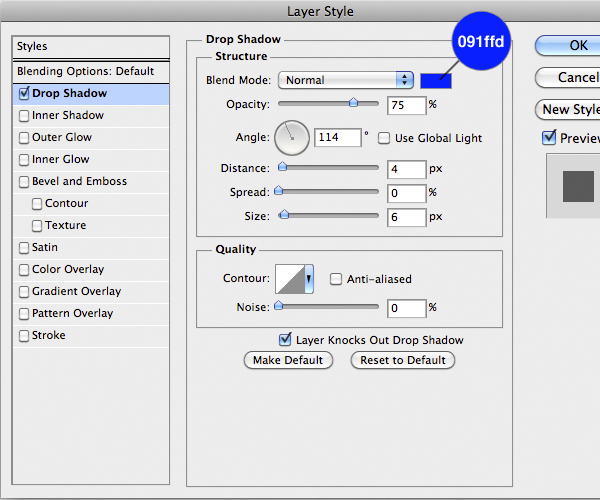Select Blending Options: Default
Viewport: 600px width, 500px height.
click(x=85, y=71)
